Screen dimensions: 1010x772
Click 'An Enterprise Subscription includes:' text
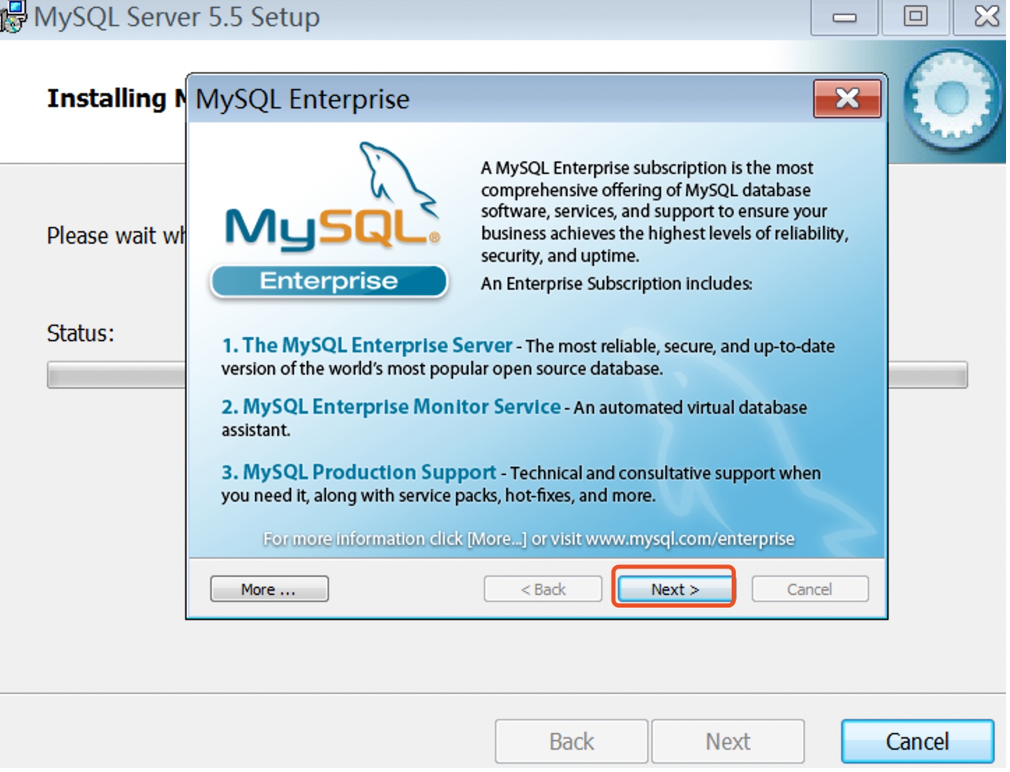616,284
